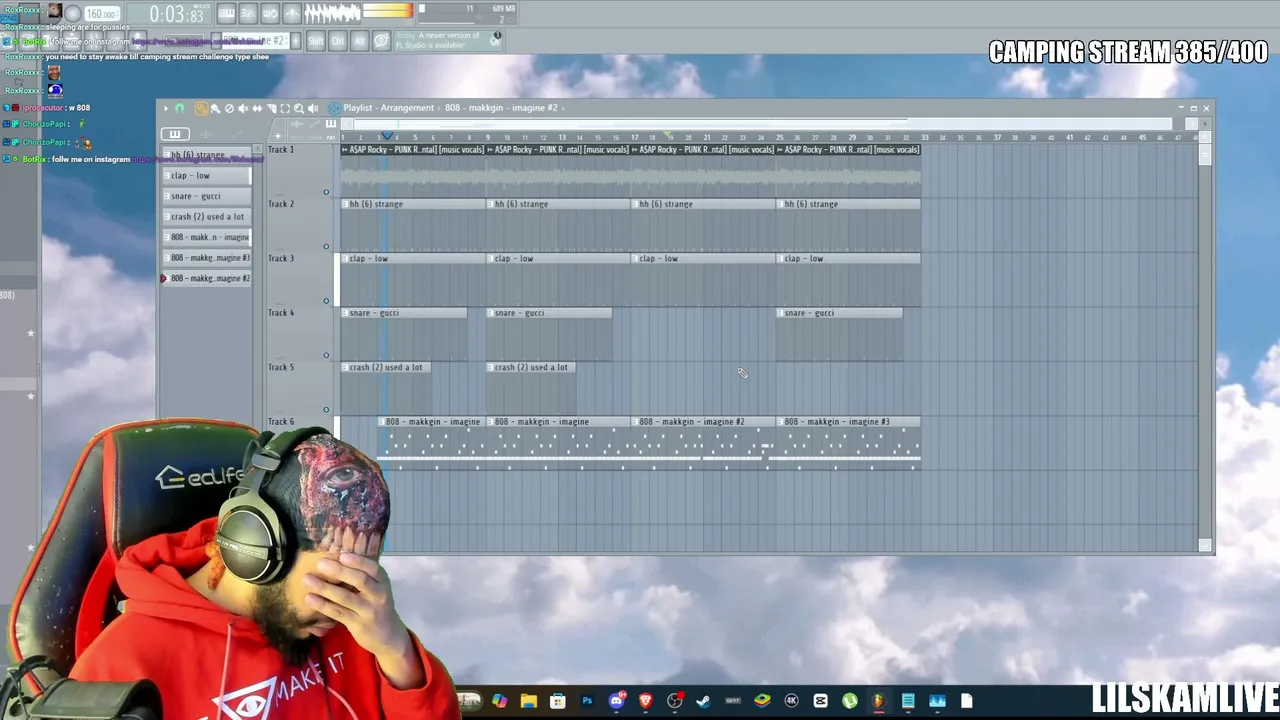Click the song time display 0:03:83
This screenshot has width=1280, height=720.
(178, 14)
